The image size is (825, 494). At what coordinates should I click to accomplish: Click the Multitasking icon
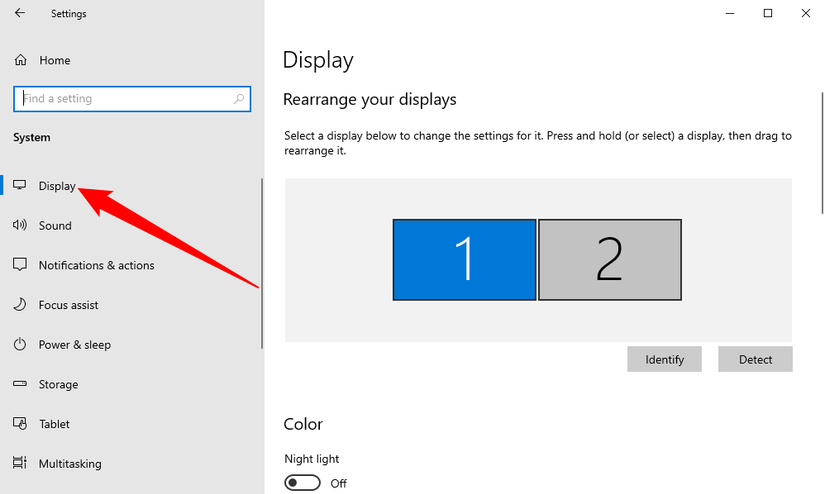pyautogui.click(x=19, y=463)
